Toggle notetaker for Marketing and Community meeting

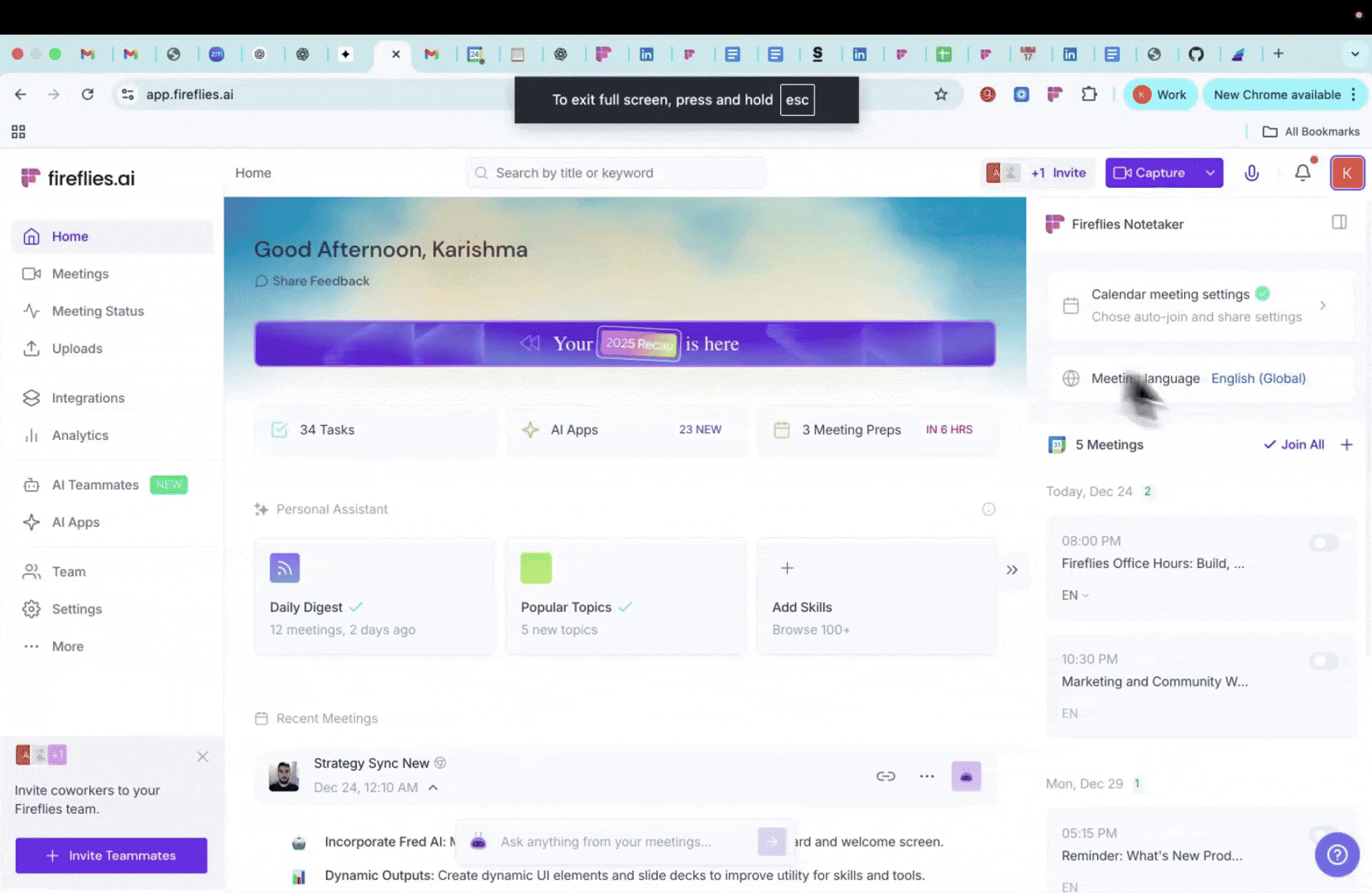[x=1323, y=661]
